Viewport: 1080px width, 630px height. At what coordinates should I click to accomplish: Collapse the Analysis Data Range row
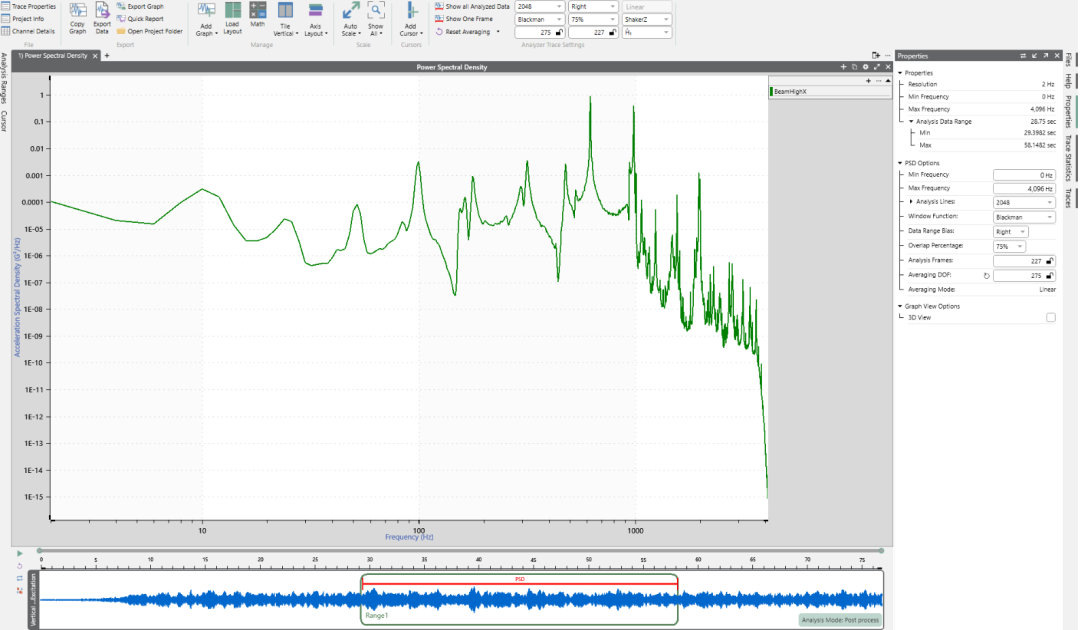(911, 121)
